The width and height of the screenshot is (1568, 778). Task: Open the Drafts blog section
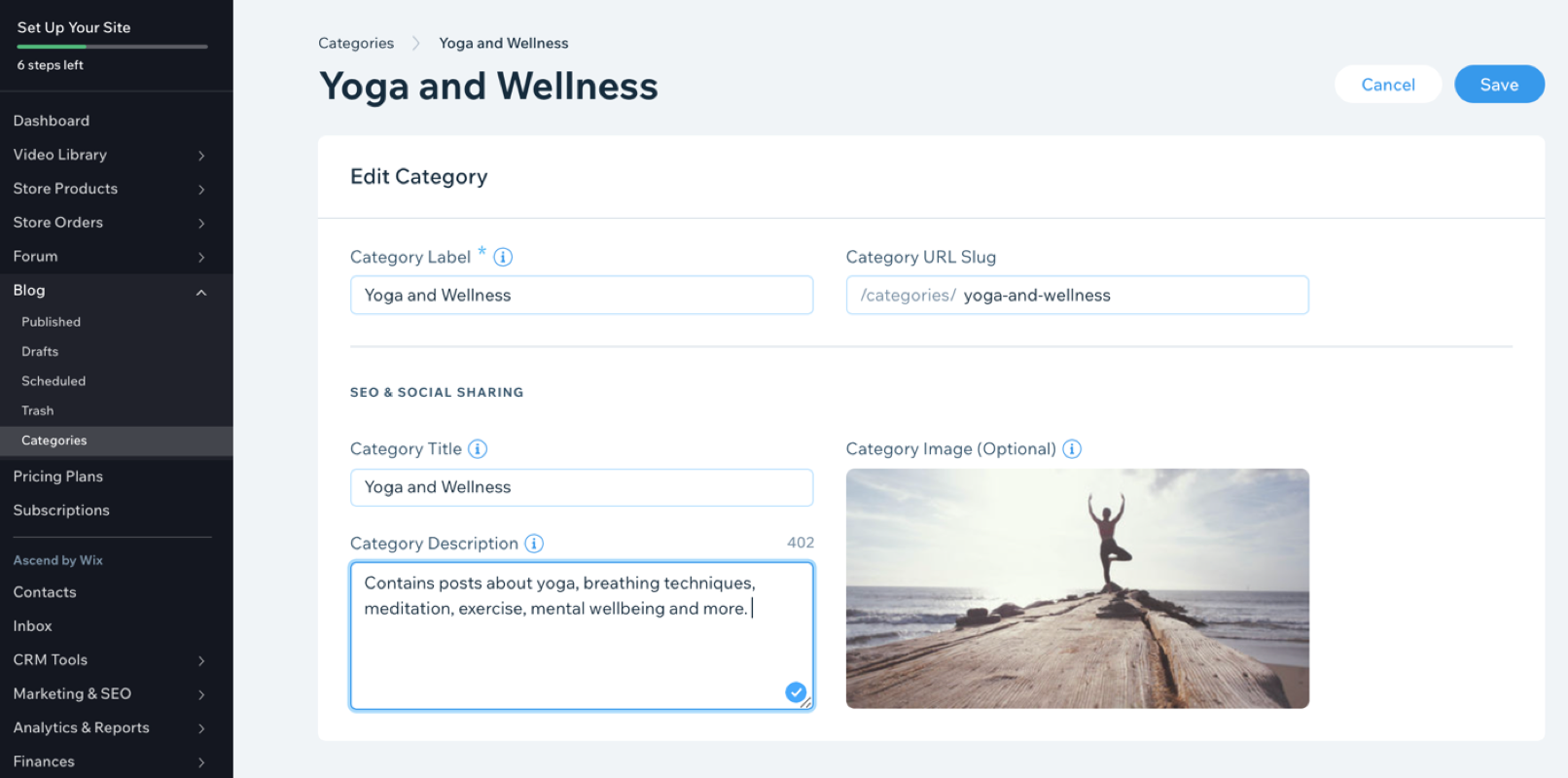pos(40,352)
